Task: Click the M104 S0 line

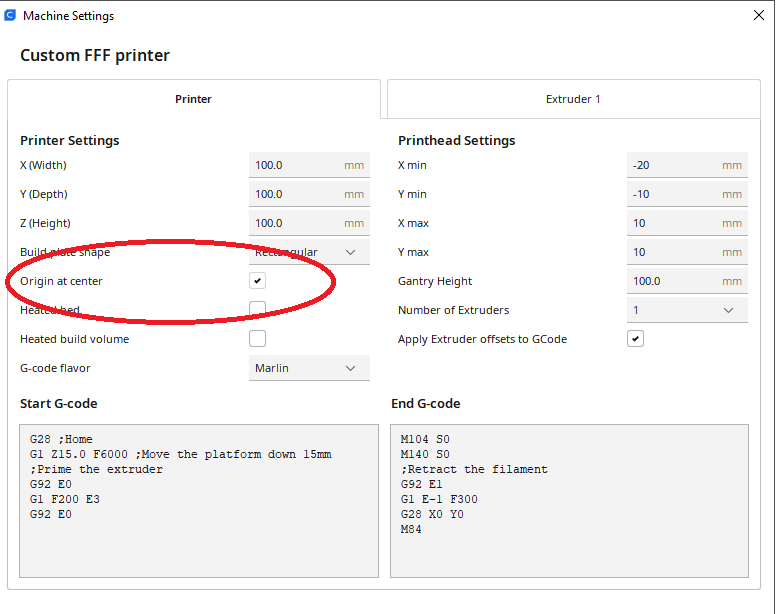Action: (x=425, y=439)
